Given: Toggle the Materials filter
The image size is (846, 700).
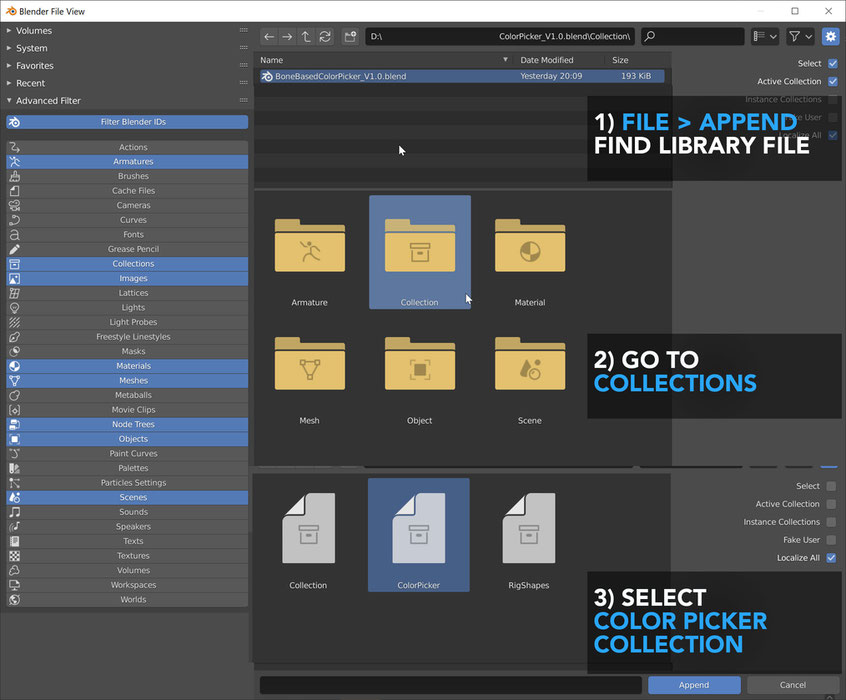Looking at the screenshot, I should (127, 366).
